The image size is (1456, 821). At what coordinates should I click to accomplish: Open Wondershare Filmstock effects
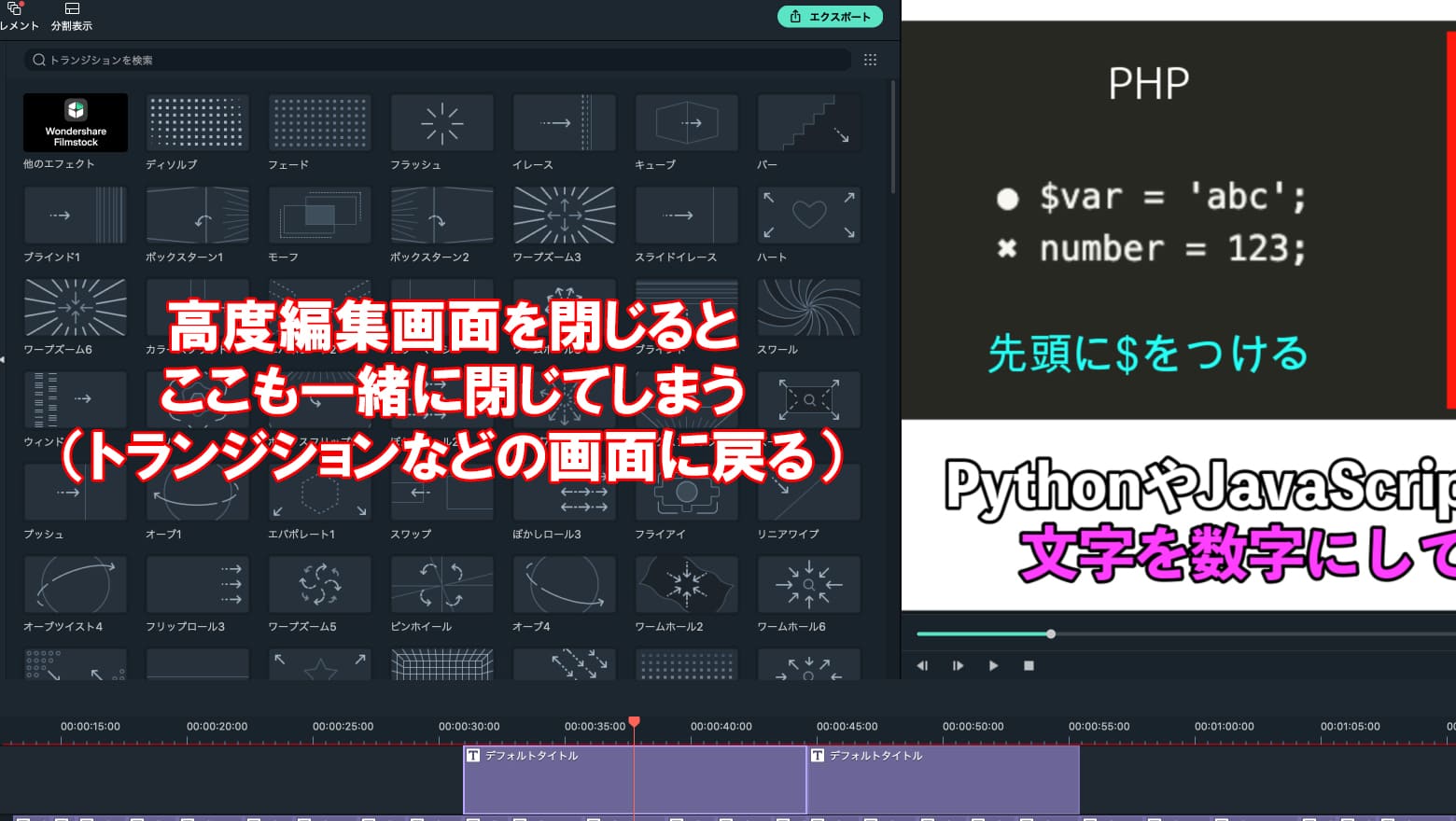pyautogui.click(x=76, y=122)
